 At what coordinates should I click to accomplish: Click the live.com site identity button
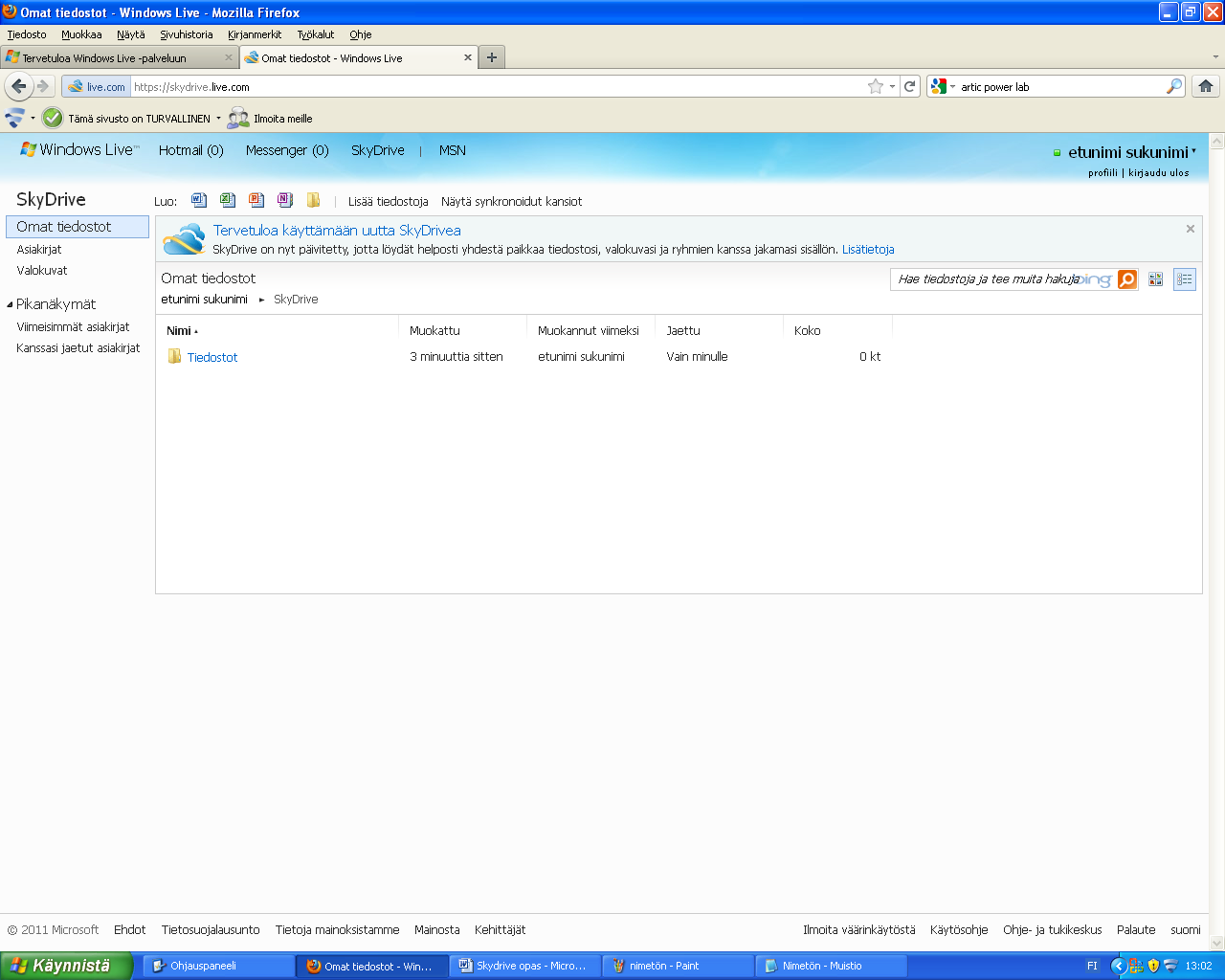pyautogui.click(x=97, y=86)
